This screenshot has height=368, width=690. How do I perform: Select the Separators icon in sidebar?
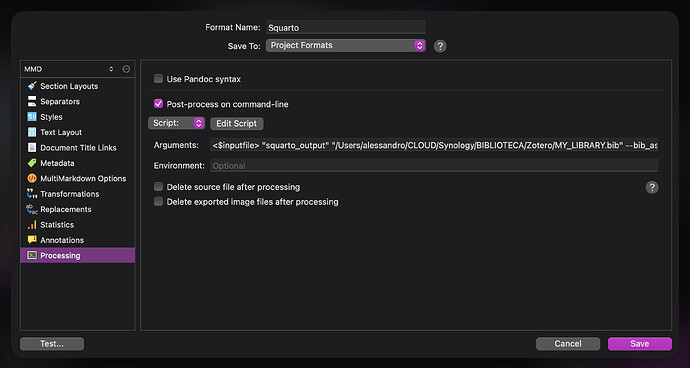coord(32,101)
